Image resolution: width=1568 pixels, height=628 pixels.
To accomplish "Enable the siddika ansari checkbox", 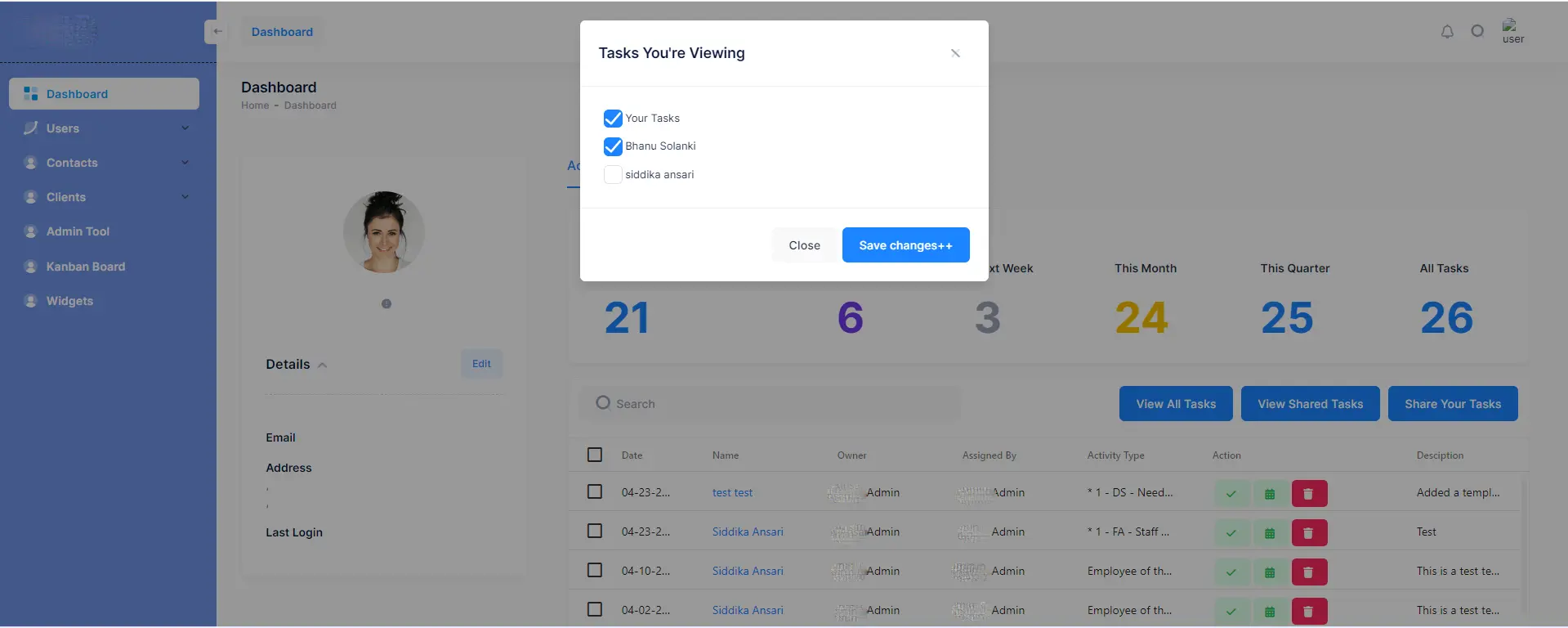I will 613,175.
